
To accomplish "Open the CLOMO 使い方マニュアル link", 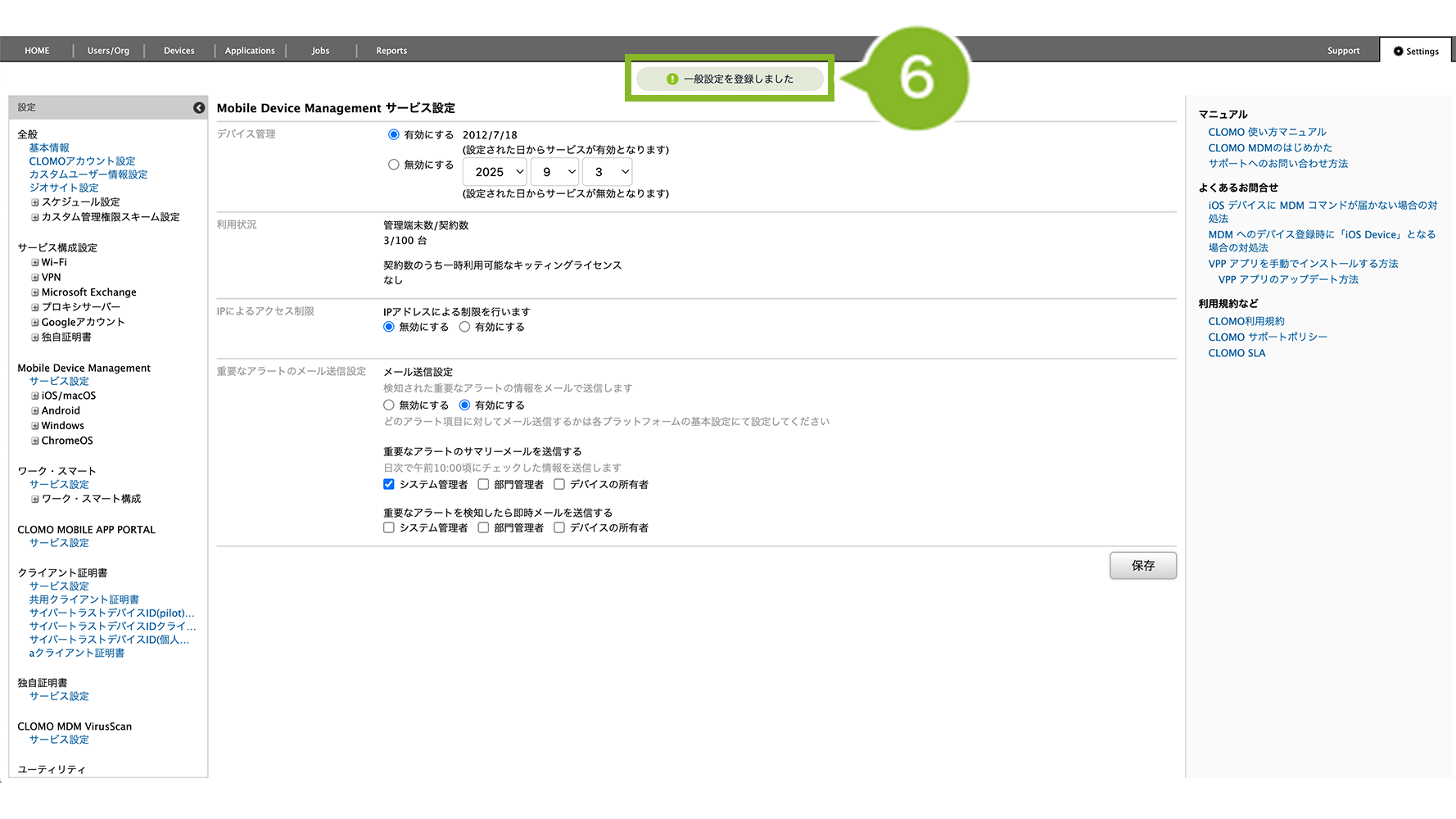I will (x=1267, y=132).
